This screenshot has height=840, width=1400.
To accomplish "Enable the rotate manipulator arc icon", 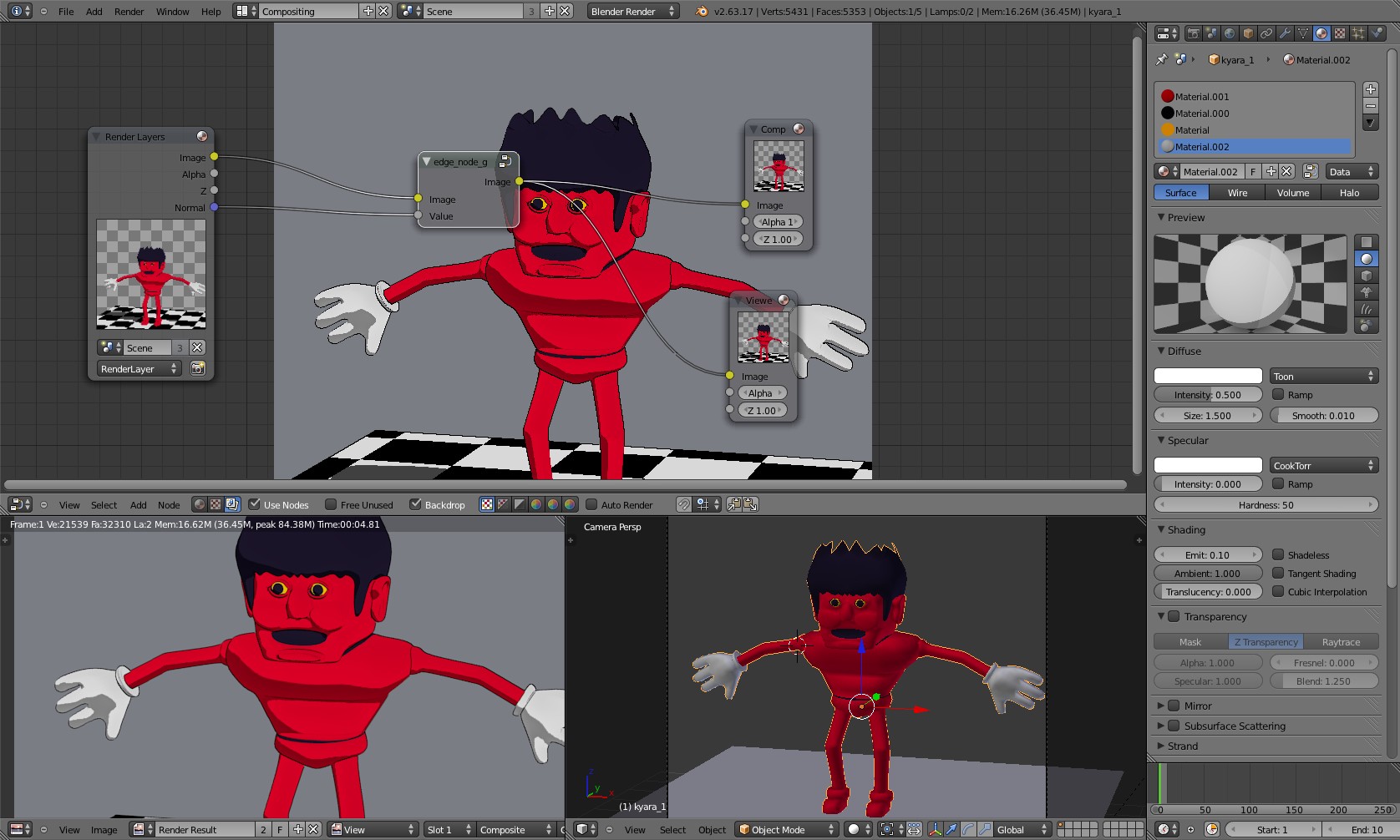I will click(x=967, y=829).
